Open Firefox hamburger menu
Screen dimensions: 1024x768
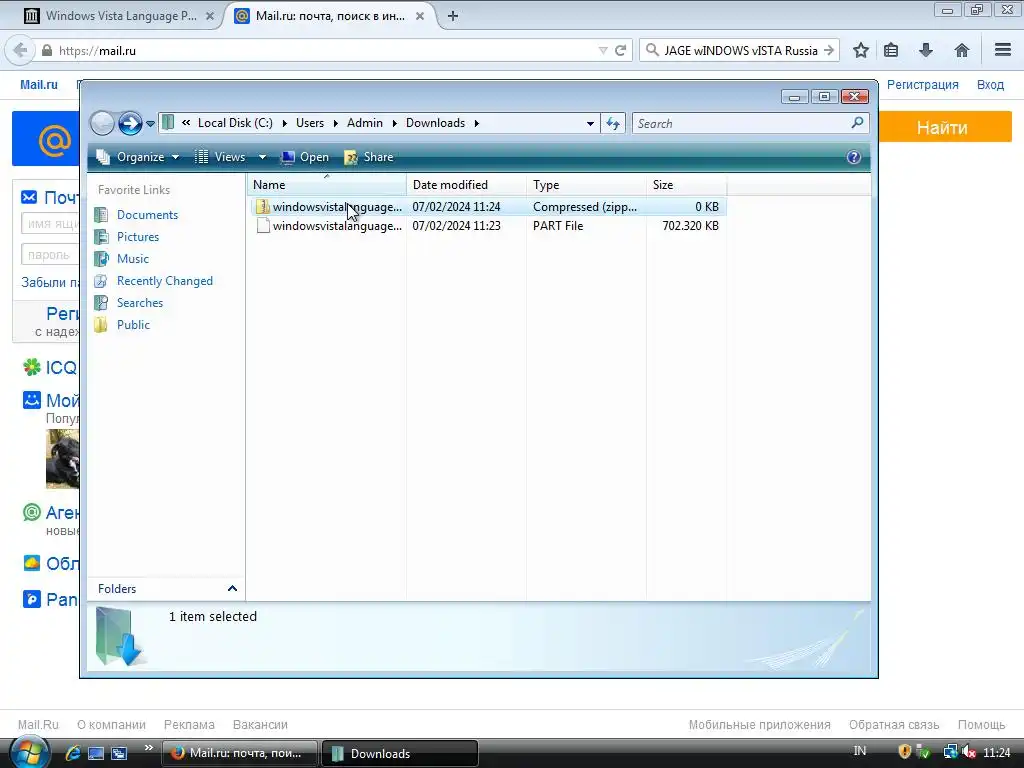pos(1003,50)
